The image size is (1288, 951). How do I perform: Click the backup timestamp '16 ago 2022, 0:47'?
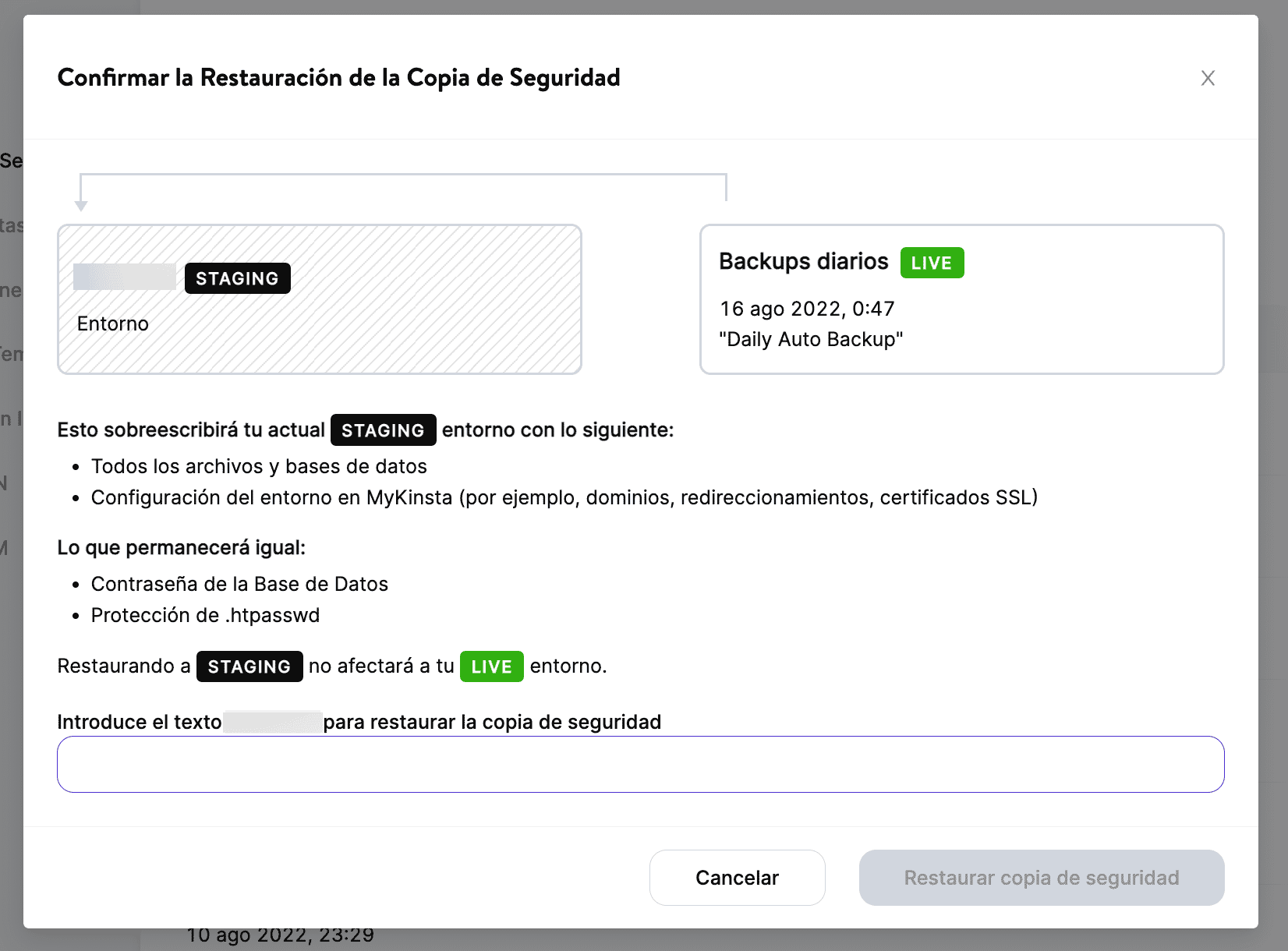coord(807,309)
